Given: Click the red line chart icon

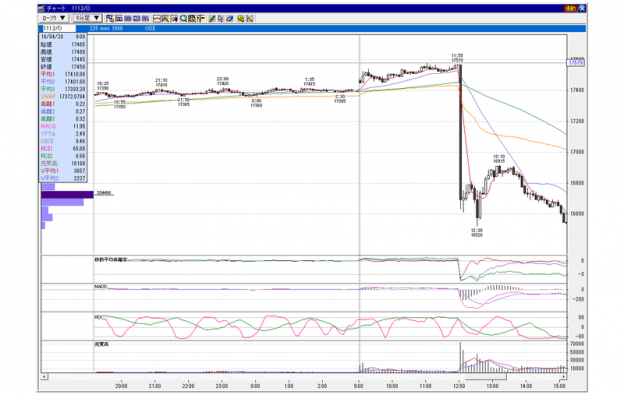Looking at the screenshot, I should (x=156, y=18).
